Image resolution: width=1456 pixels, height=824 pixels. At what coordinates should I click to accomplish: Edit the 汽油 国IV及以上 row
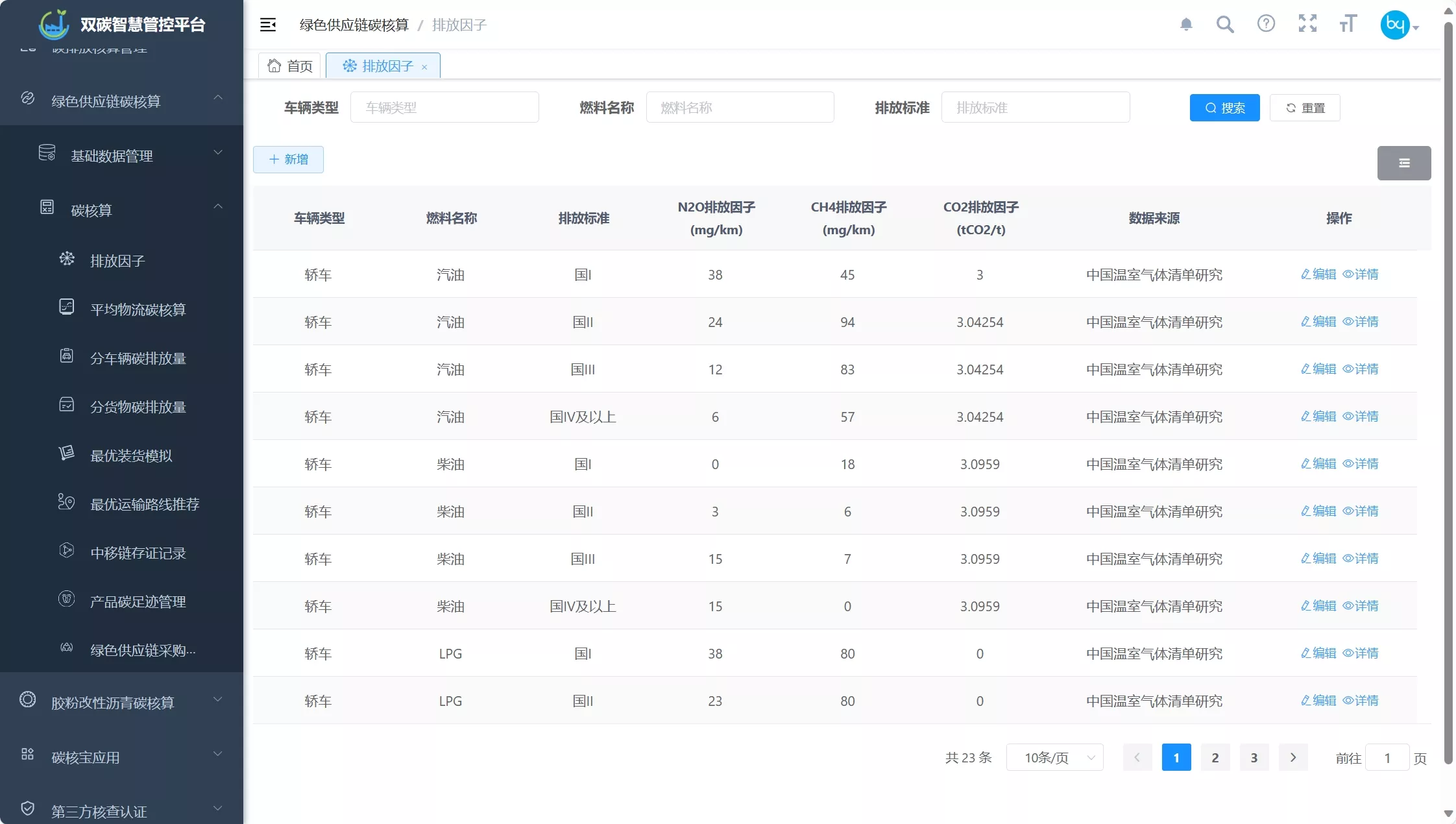tap(1318, 417)
